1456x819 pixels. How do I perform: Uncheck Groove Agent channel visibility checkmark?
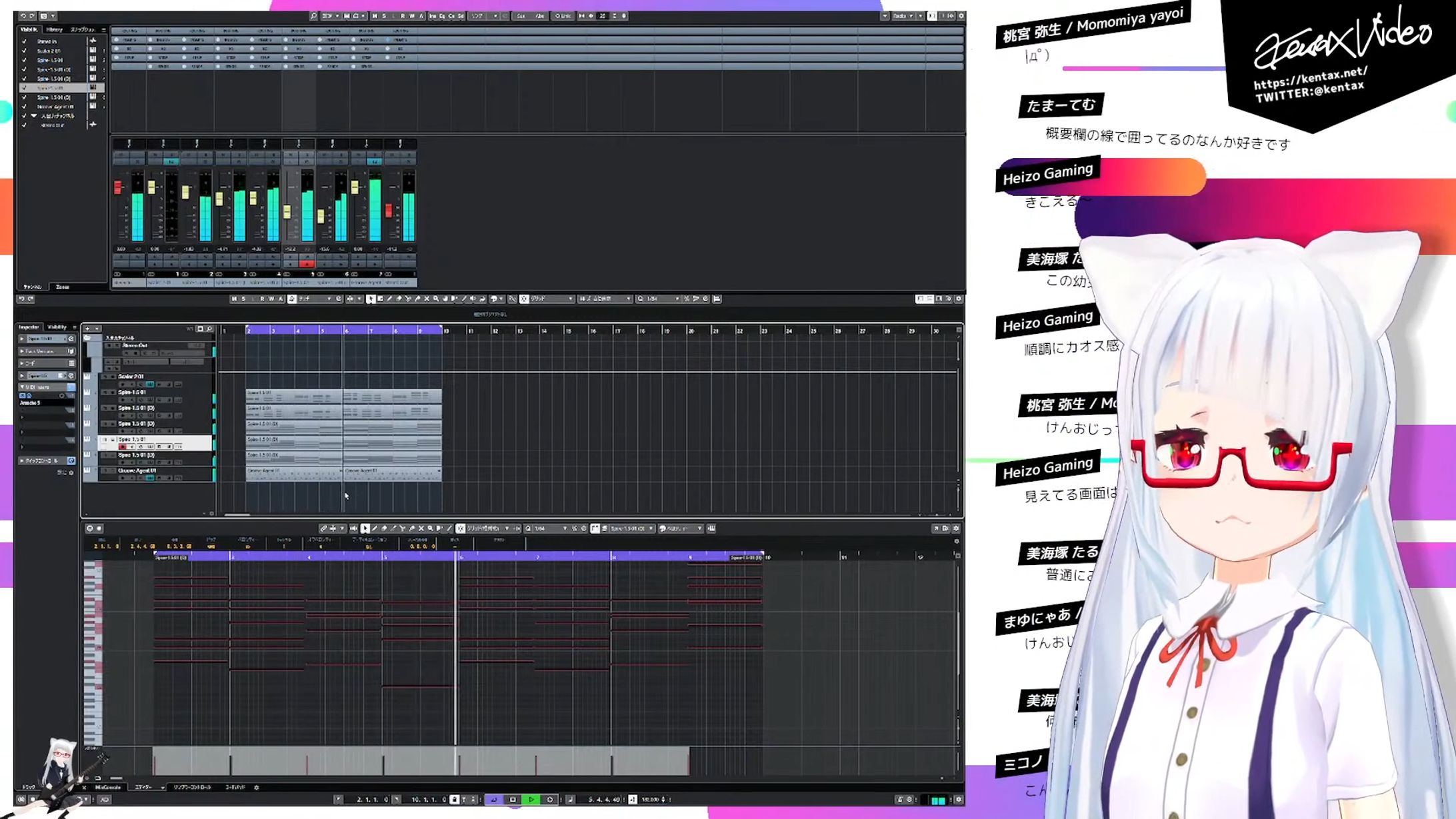click(25, 107)
